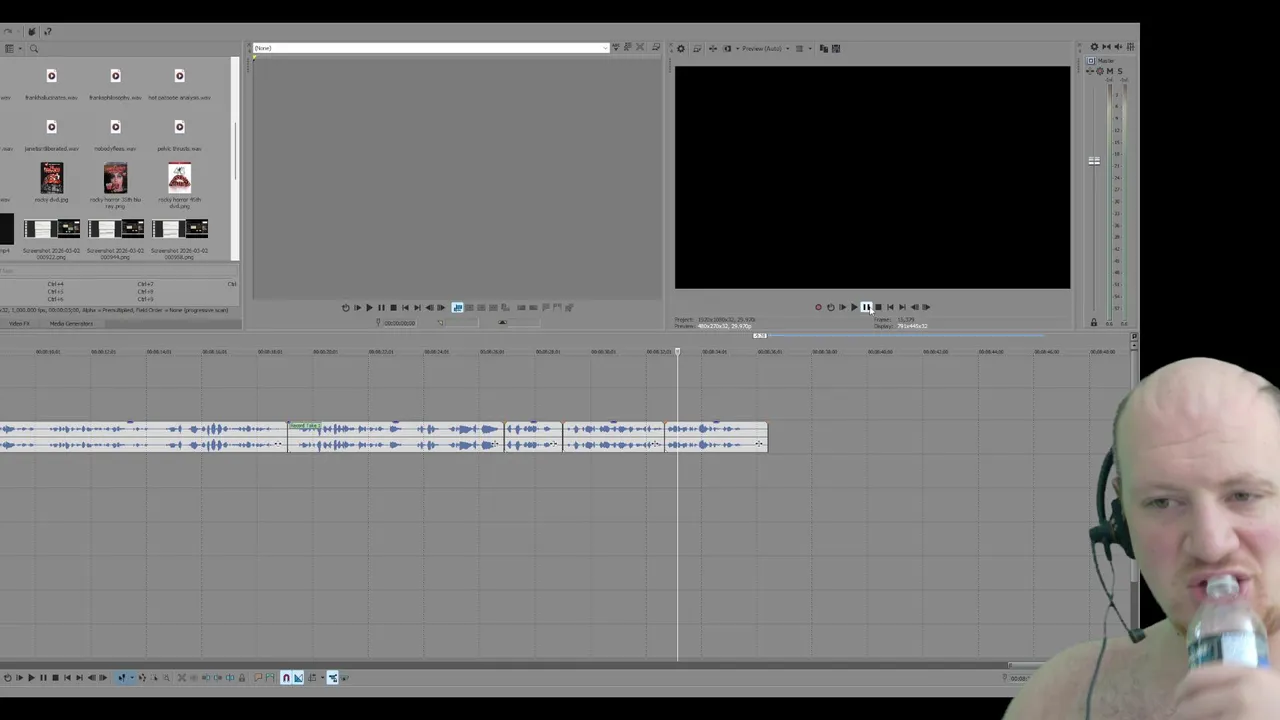Viewport: 1280px width, 720px height.
Task: Toggle dim output on Master Bus
Action: tap(1118, 47)
